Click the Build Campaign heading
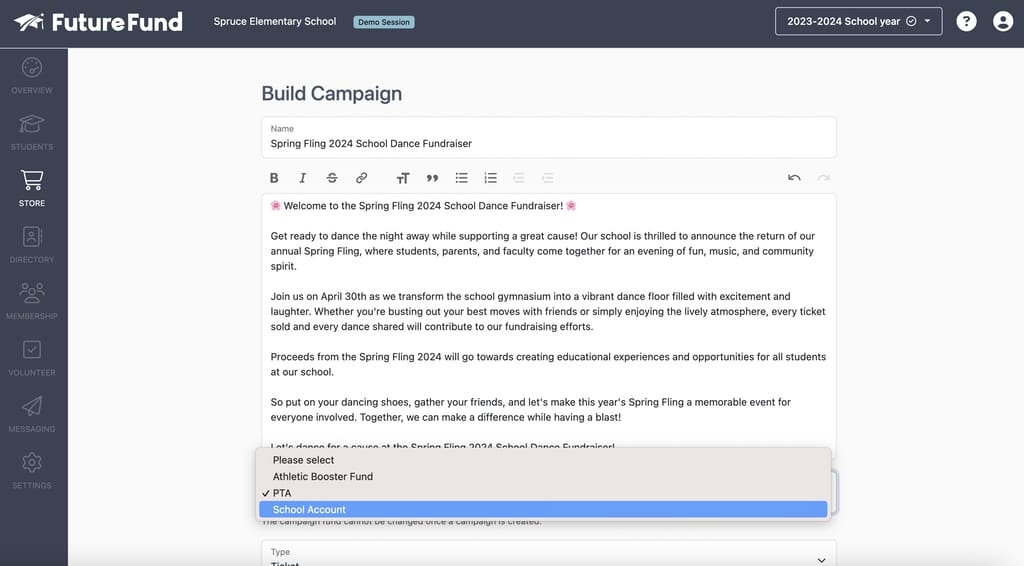The height and width of the screenshot is (566, 1024). (x=332, y=93)
